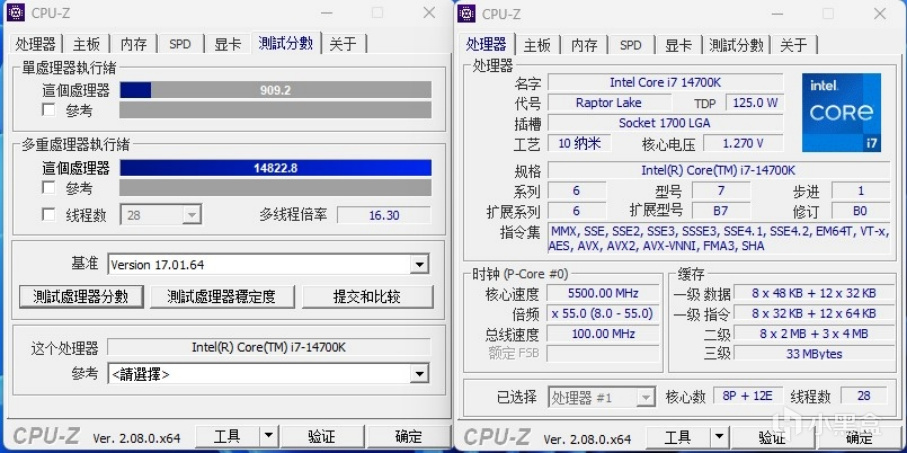Click the CPU-Z app icon in left window title bar
Screen dimensions: 908x453
16,12
